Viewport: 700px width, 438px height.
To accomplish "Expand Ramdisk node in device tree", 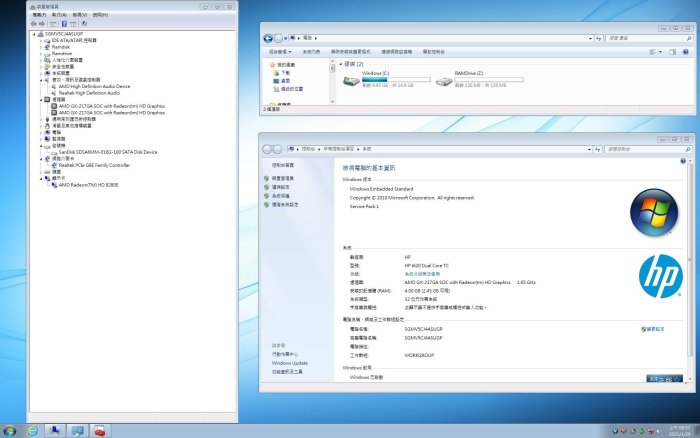I will pyautogui.click(x=41, y=47).
